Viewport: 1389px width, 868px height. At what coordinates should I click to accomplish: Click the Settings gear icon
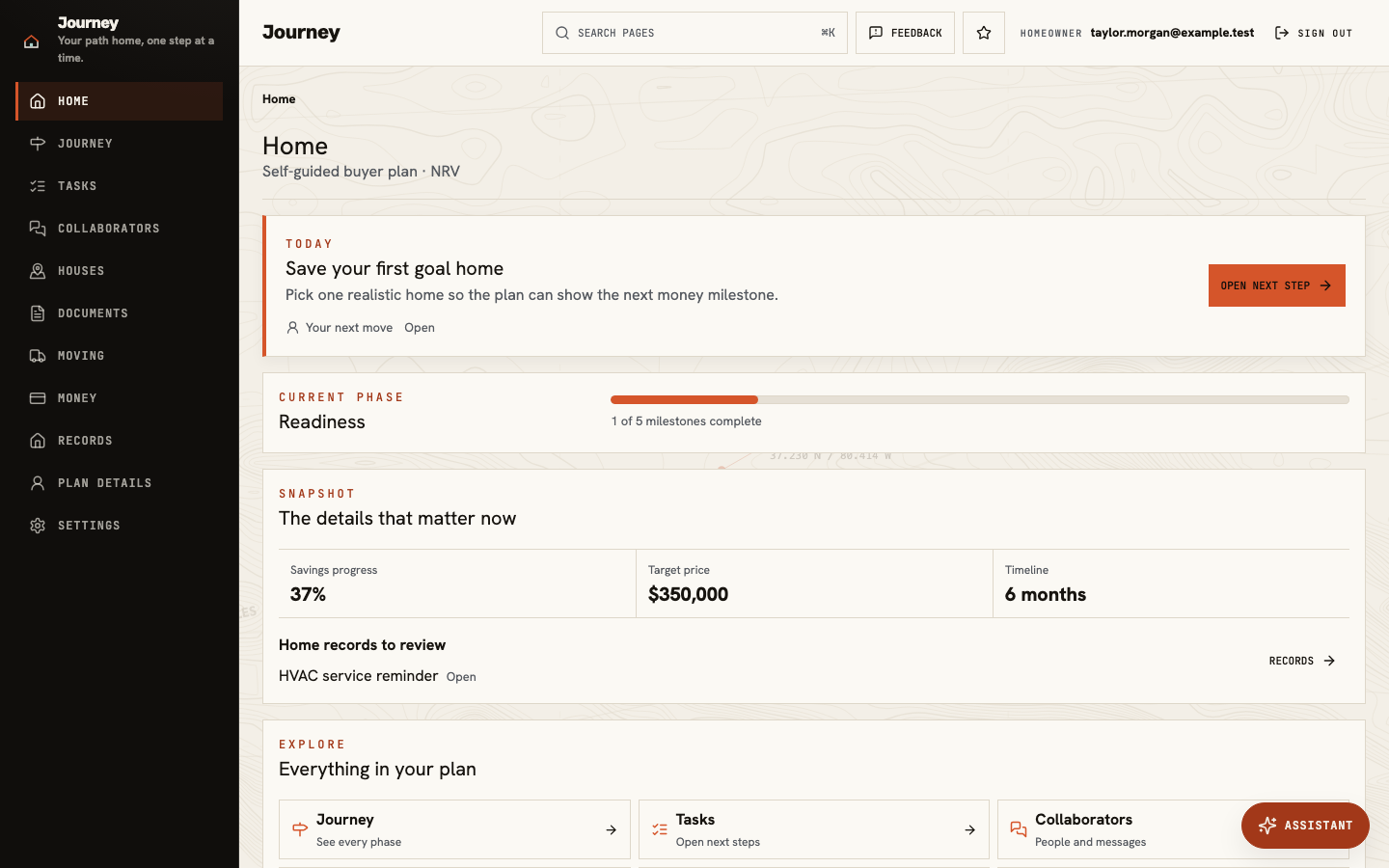coord(38,526)
